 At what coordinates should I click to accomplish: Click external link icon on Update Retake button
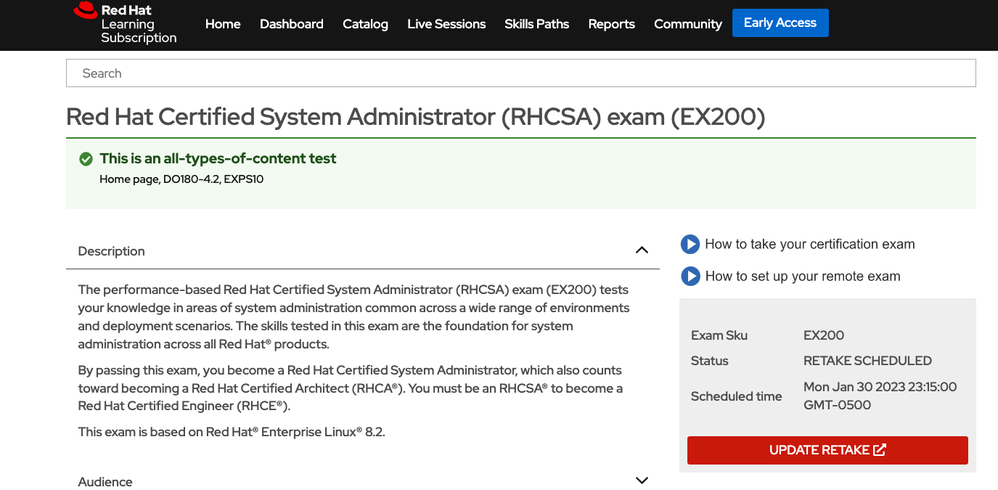click(x=880, y=450)
